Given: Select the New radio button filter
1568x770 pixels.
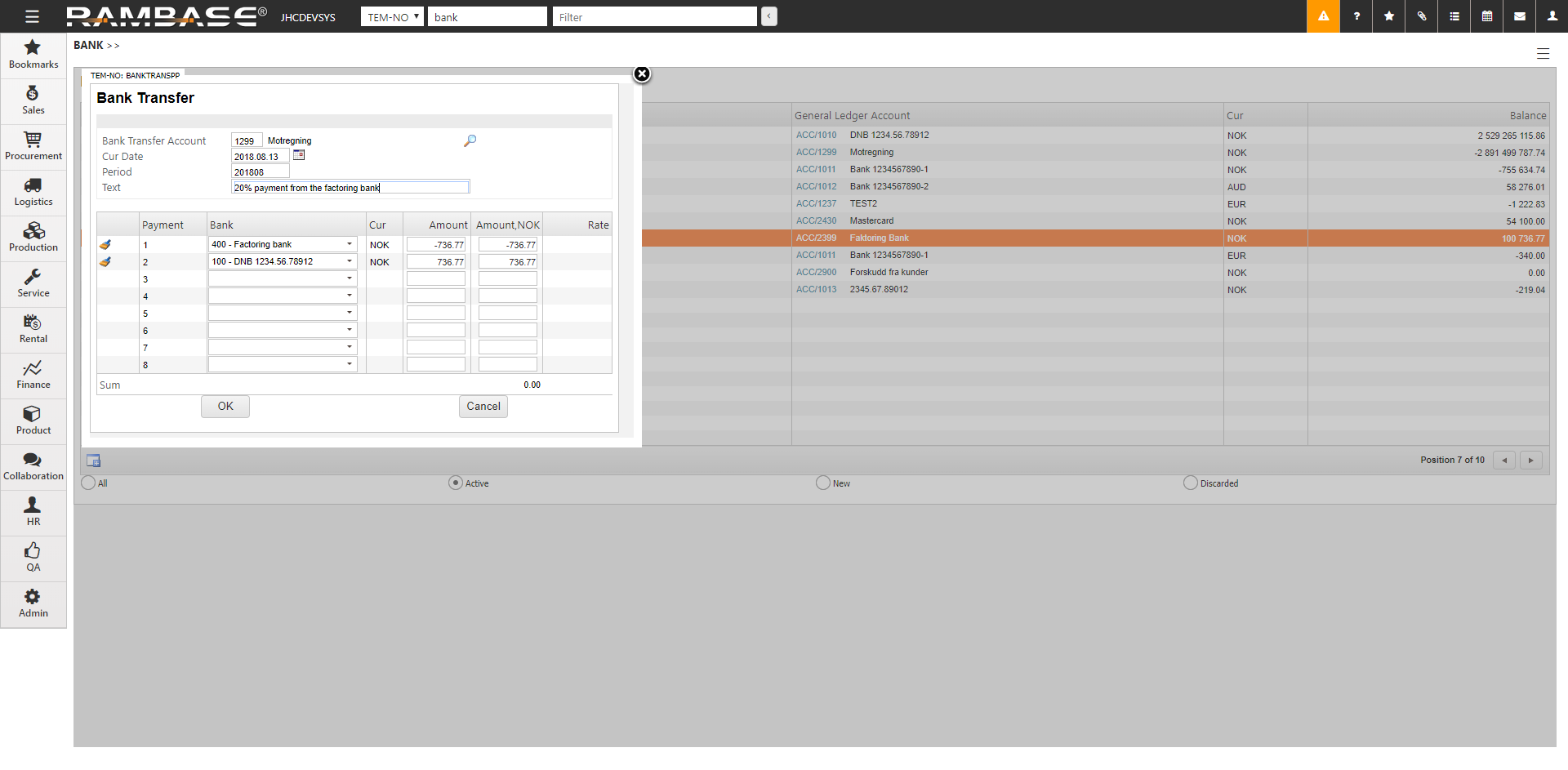Looking at the screenshot, I should tap(823, 483).
